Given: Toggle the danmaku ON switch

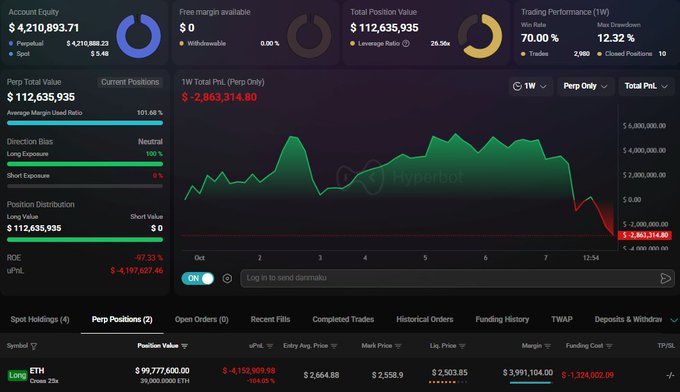Looking at the screenshot, I should 198,278.
